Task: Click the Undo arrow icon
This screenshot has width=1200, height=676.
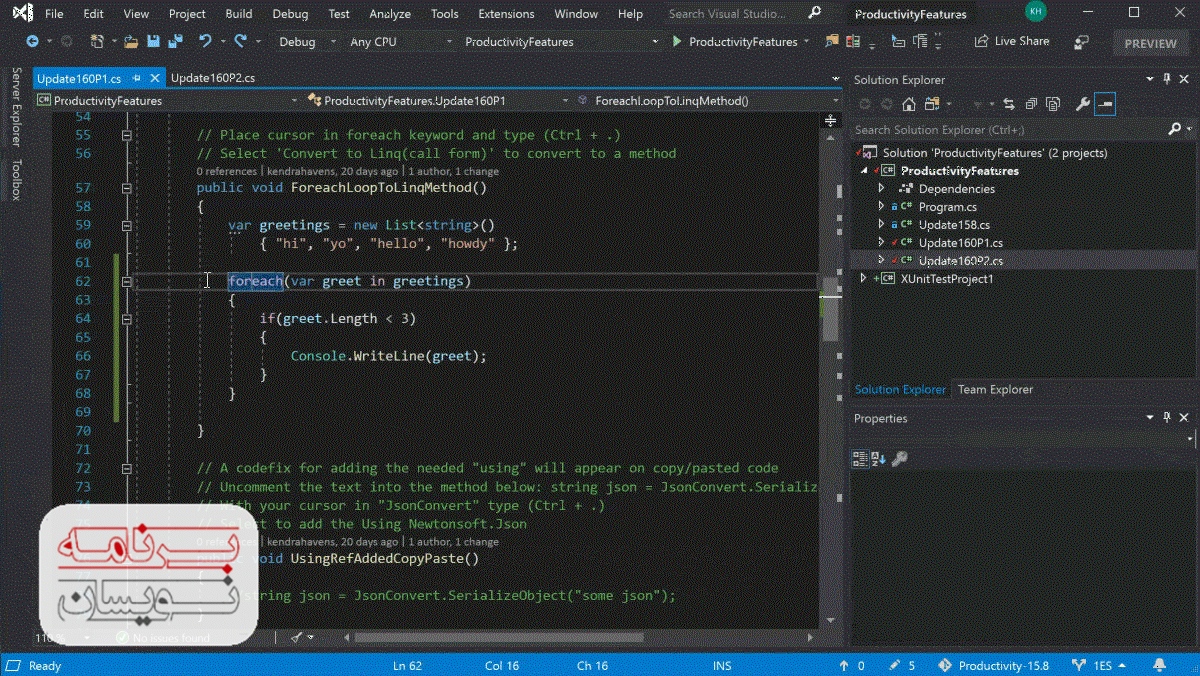Action: 205,42
